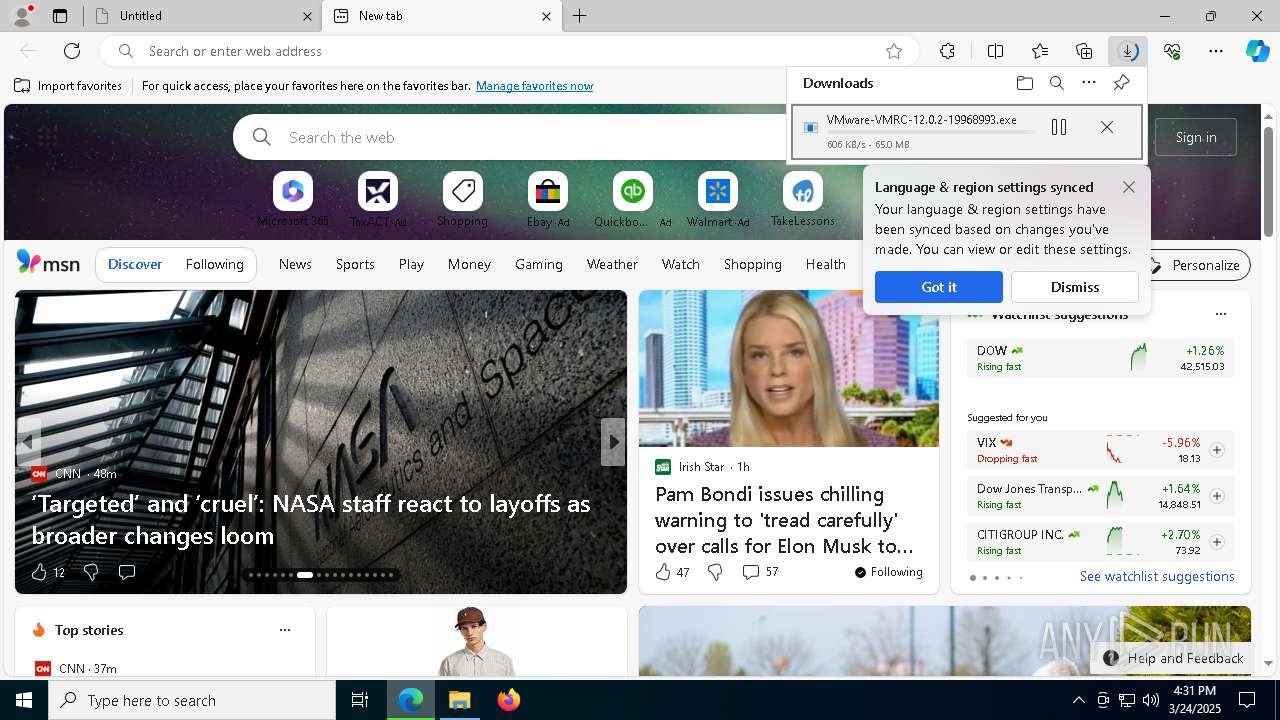The width and height of the screenshot is (1280, 720).
Task: Open Edge Settings and more menu
Action: [x=1216, y=51]
